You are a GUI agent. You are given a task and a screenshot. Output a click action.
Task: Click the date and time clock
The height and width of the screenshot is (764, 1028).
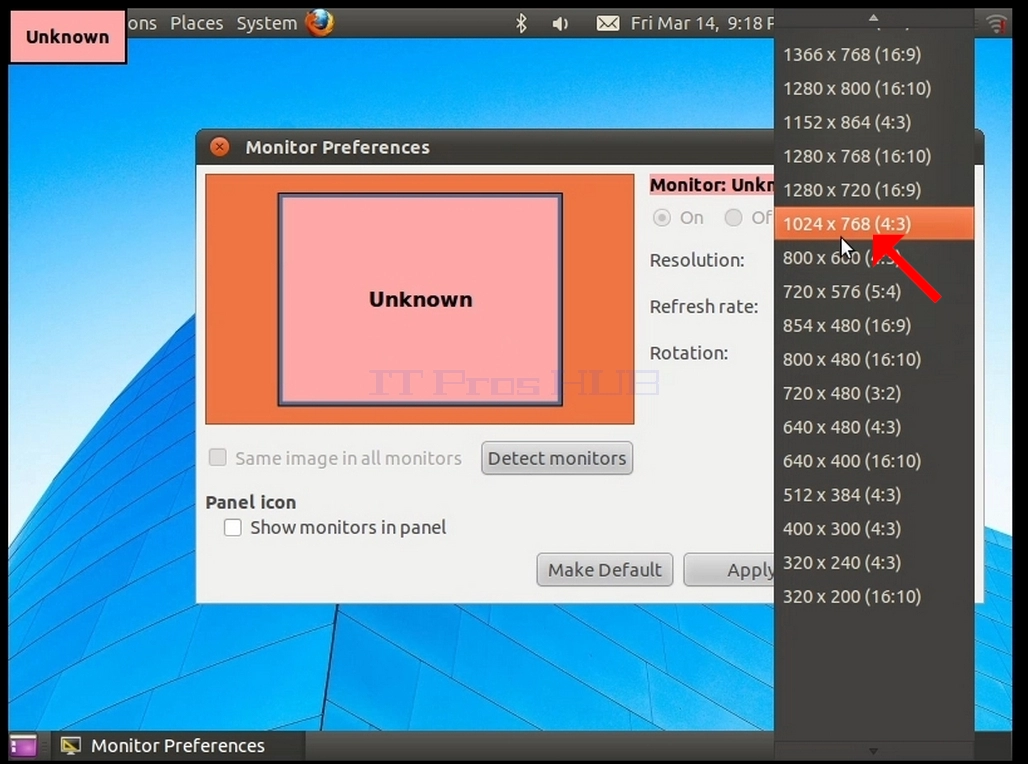coord(702,24)
